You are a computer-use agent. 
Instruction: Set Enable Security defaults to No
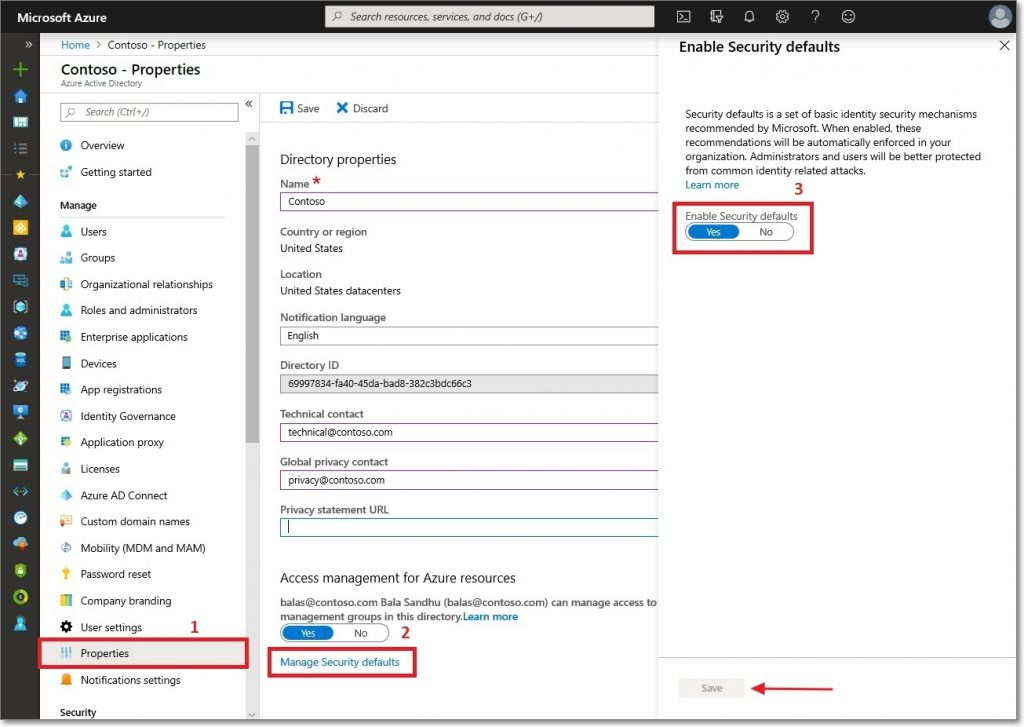[x=766, y=232]
